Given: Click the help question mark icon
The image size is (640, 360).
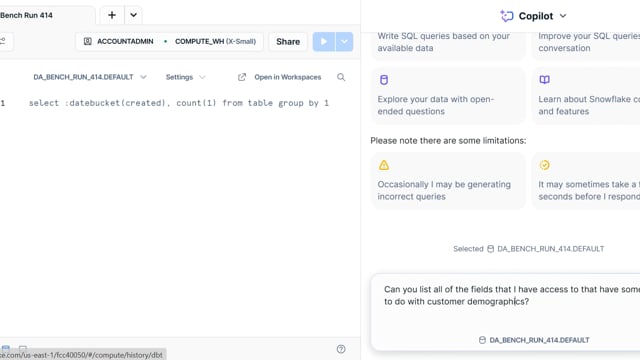Looking at the screenshot, I should [x=341, y=349].
